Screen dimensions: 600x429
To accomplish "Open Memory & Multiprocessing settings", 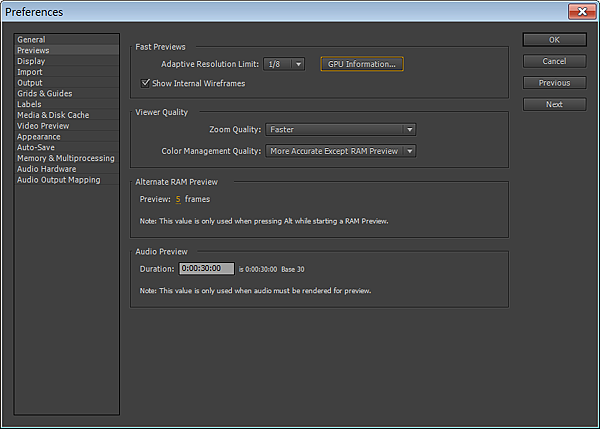I will [x=67, y=158].
